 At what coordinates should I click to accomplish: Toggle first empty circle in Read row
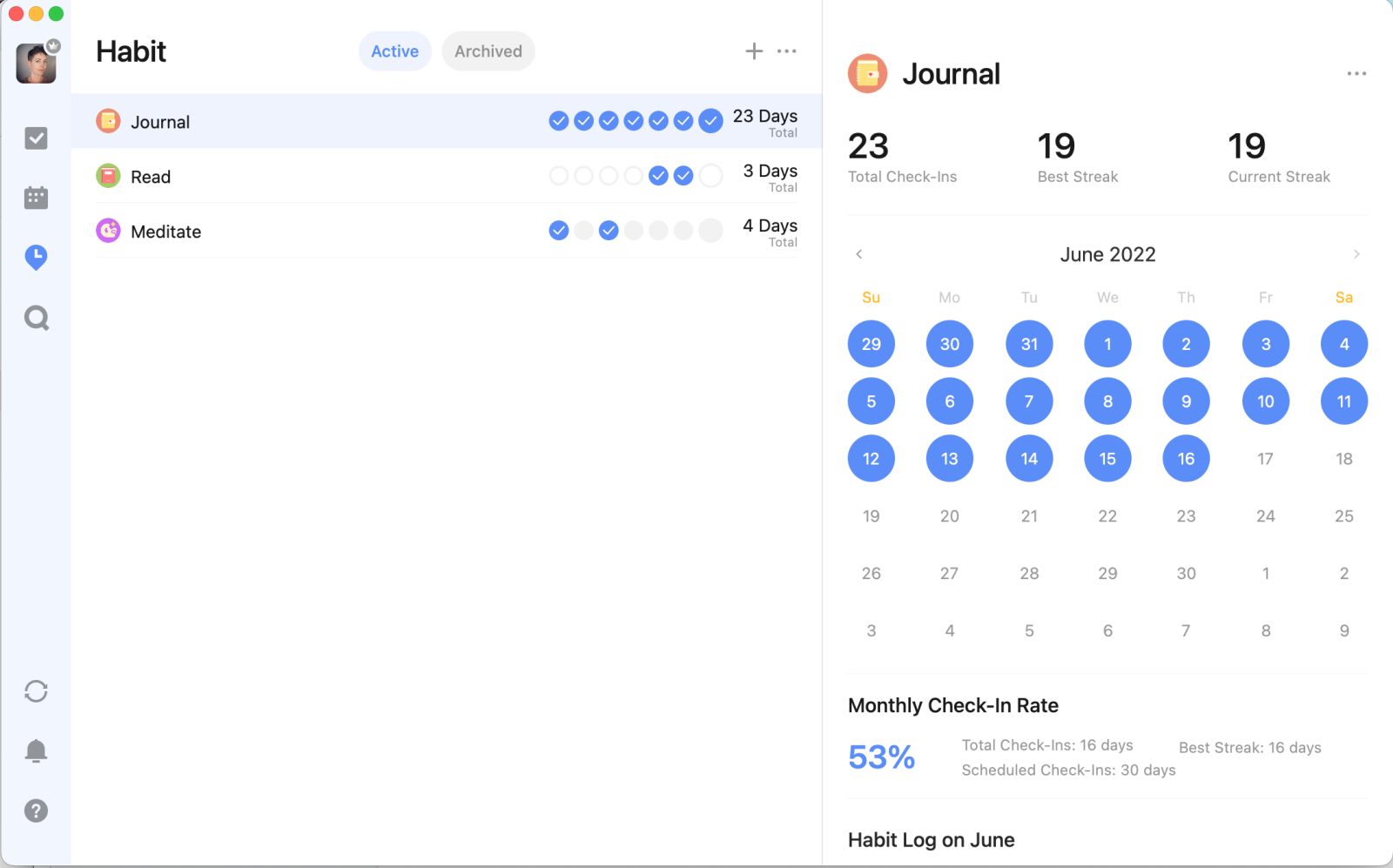559,176
